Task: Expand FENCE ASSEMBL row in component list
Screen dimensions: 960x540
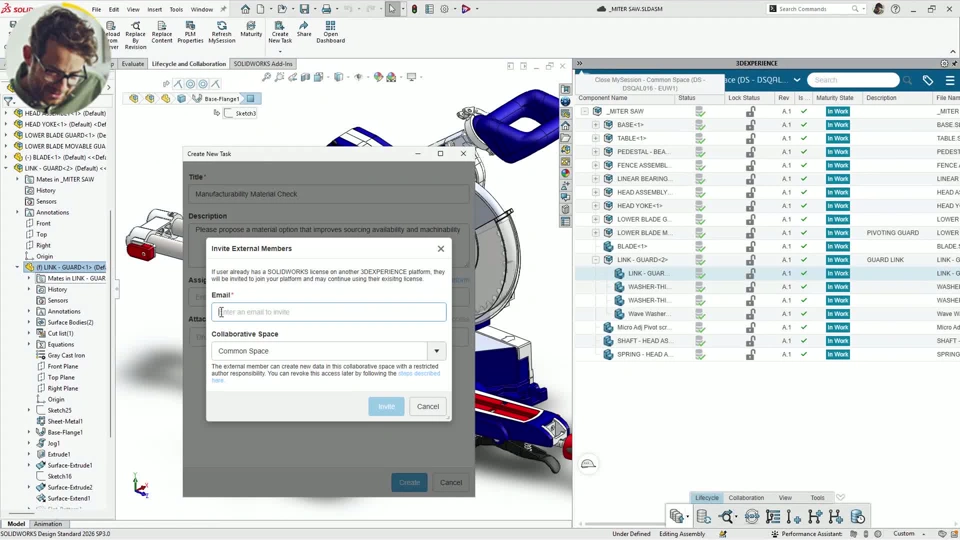Action: [595, 165]
